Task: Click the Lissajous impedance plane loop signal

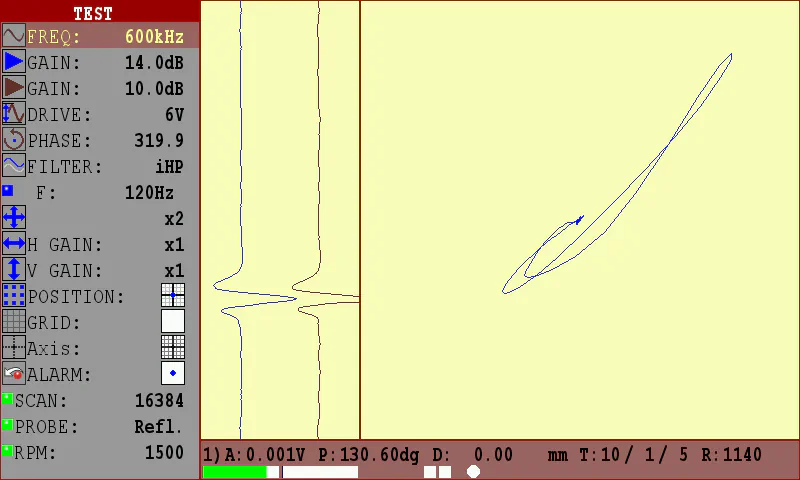Action: coord(617,173)
